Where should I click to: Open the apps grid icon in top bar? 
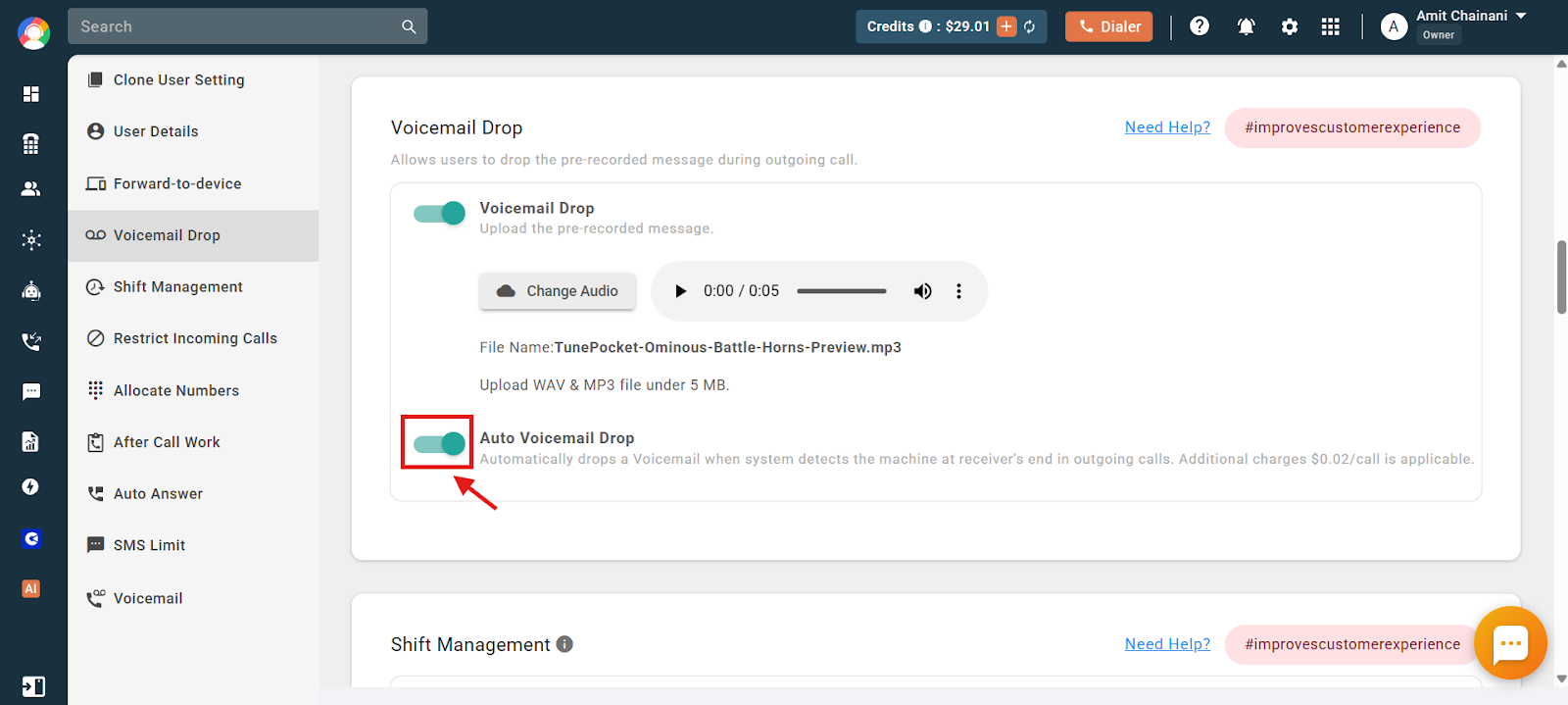pyautogui.click(x=1330, y=26)
